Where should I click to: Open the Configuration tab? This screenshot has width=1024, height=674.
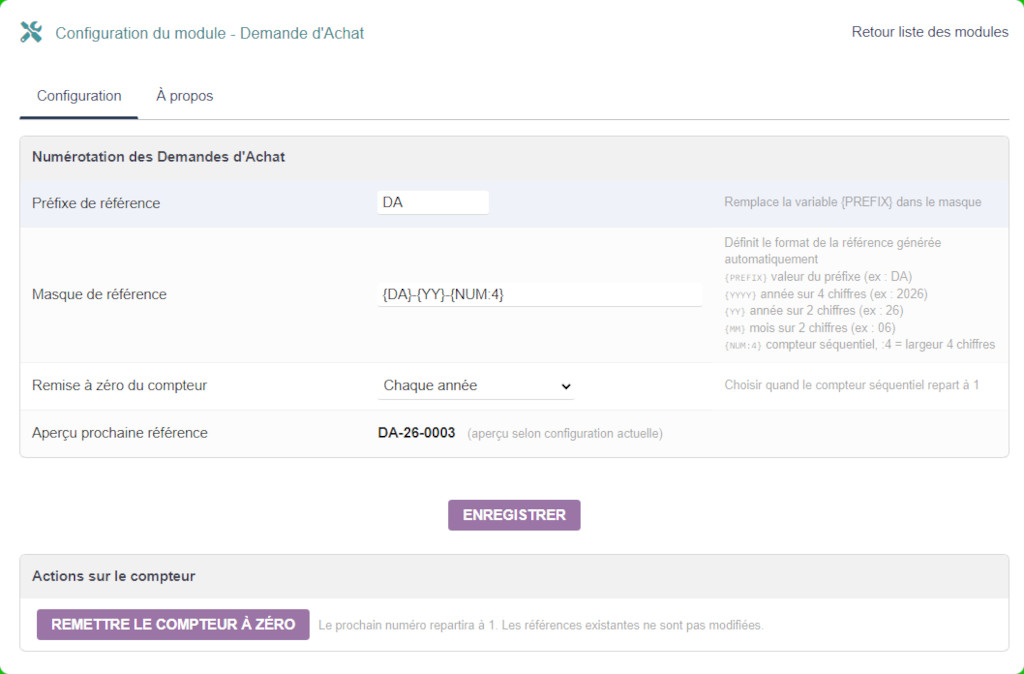pyautogui.click(x=79, y=96)
